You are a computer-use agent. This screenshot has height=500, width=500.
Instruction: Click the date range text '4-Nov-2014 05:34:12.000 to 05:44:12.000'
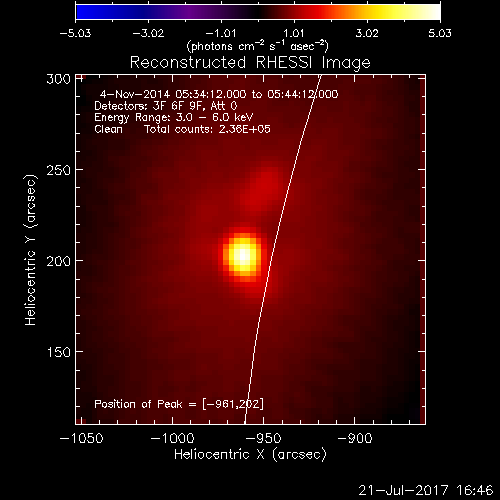[x=219, y=94]
